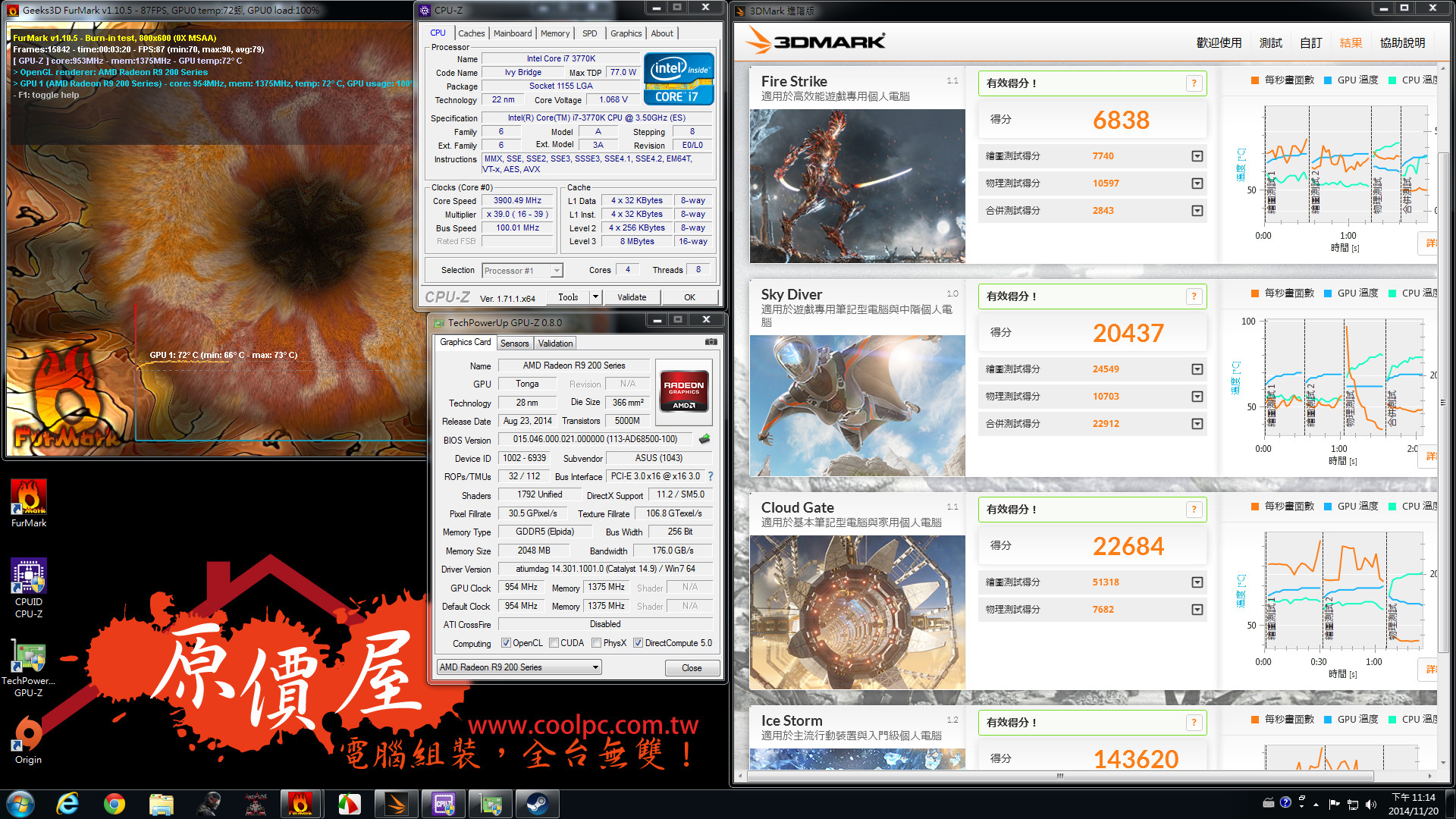Screen dimensions: 1456x819
Task: Click Cloud Gate valid score help icon
Action: (1194, 510)
